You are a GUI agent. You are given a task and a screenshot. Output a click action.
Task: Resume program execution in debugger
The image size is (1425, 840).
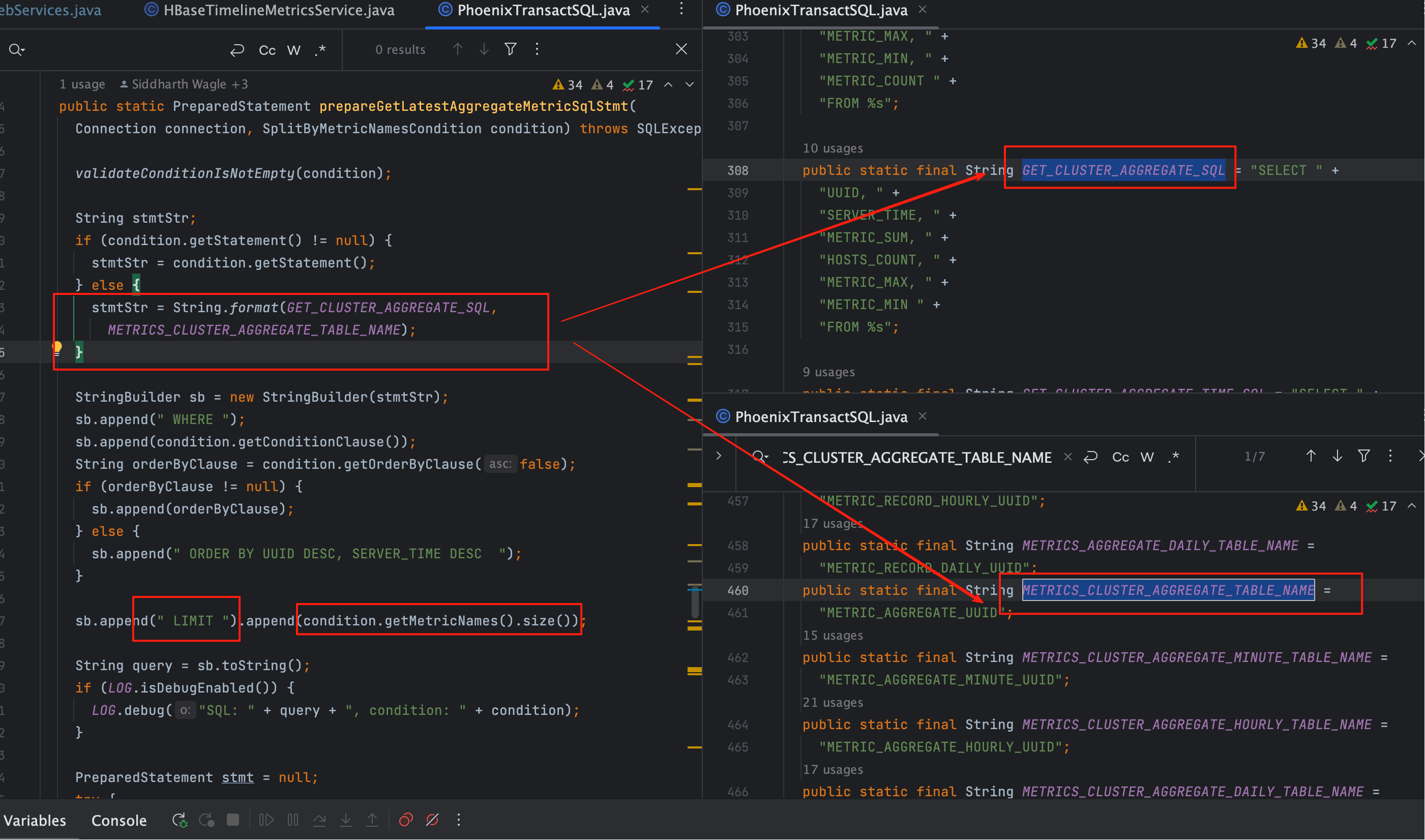pos(266,820)
